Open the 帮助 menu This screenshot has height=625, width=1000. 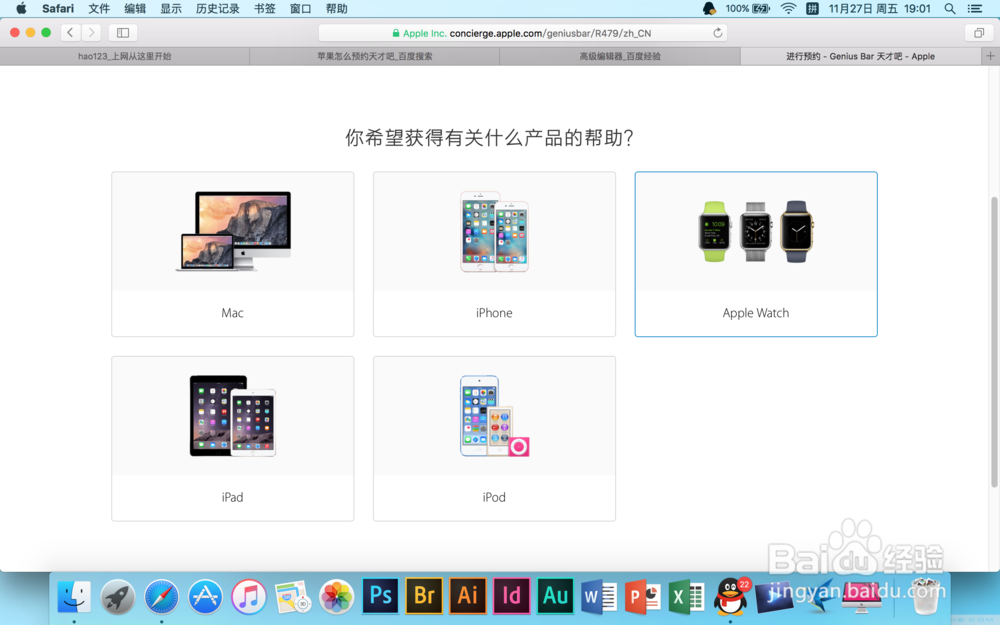click(336, 8)
